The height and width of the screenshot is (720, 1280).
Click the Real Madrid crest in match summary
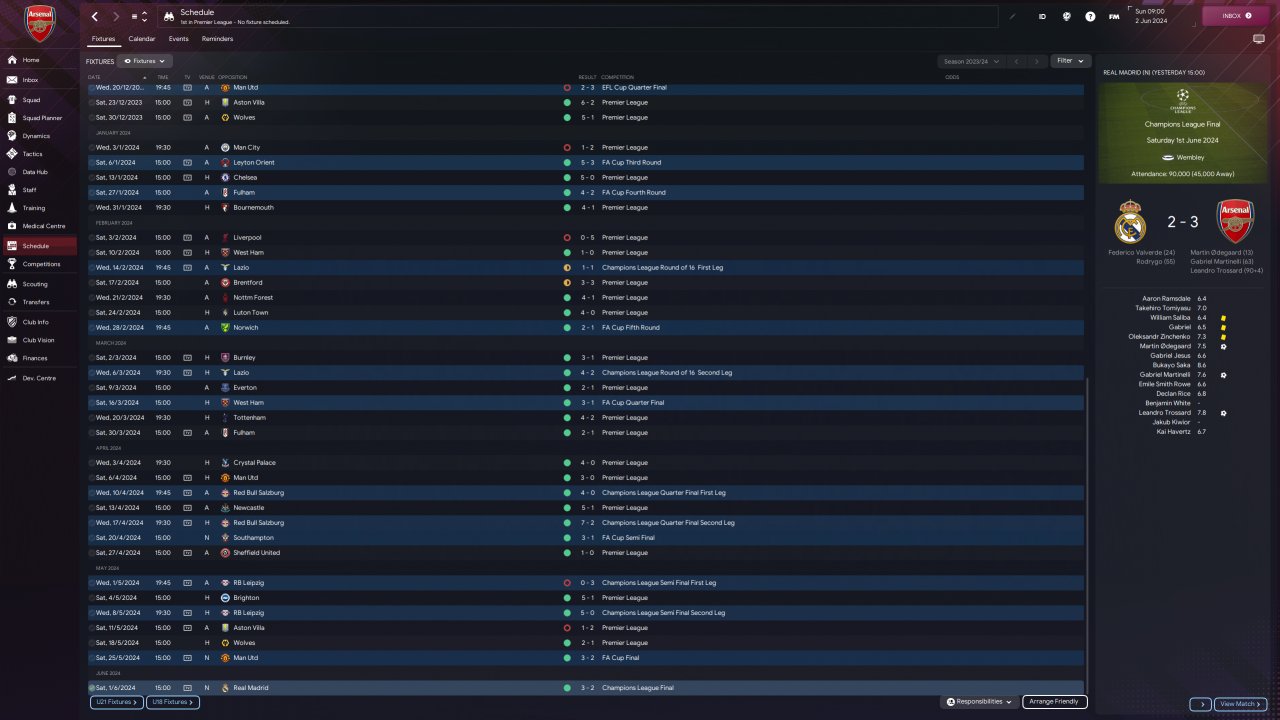(x=1130, y=221)
